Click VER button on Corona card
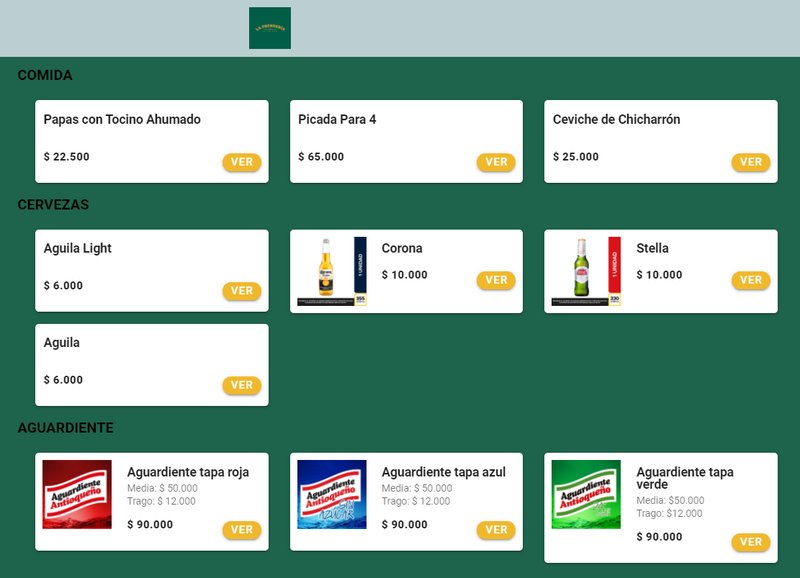The image size is (800, 578). click(x=496, y=280)
